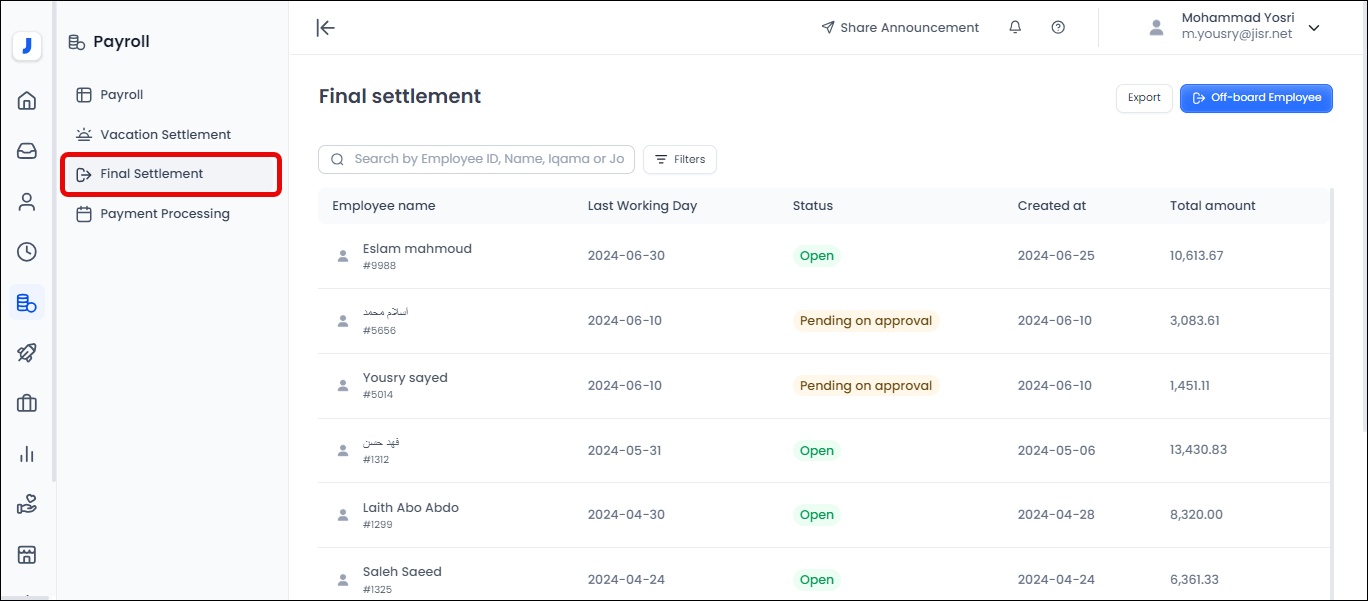Open the help question mark icon
This screenshot has height=601, width=1368.
pos(1058,28)
